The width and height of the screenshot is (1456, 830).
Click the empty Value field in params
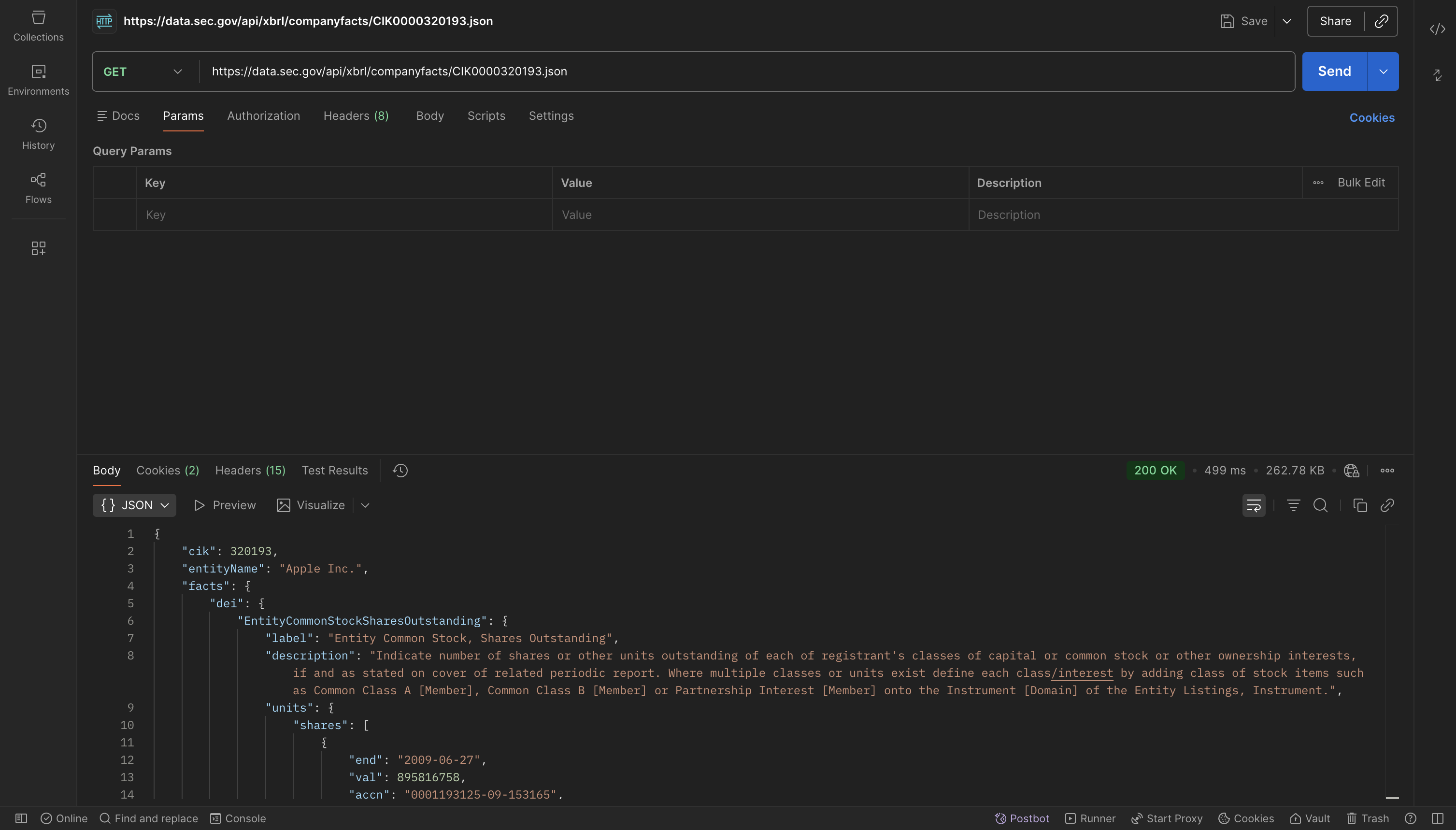(x=760, y=215)
